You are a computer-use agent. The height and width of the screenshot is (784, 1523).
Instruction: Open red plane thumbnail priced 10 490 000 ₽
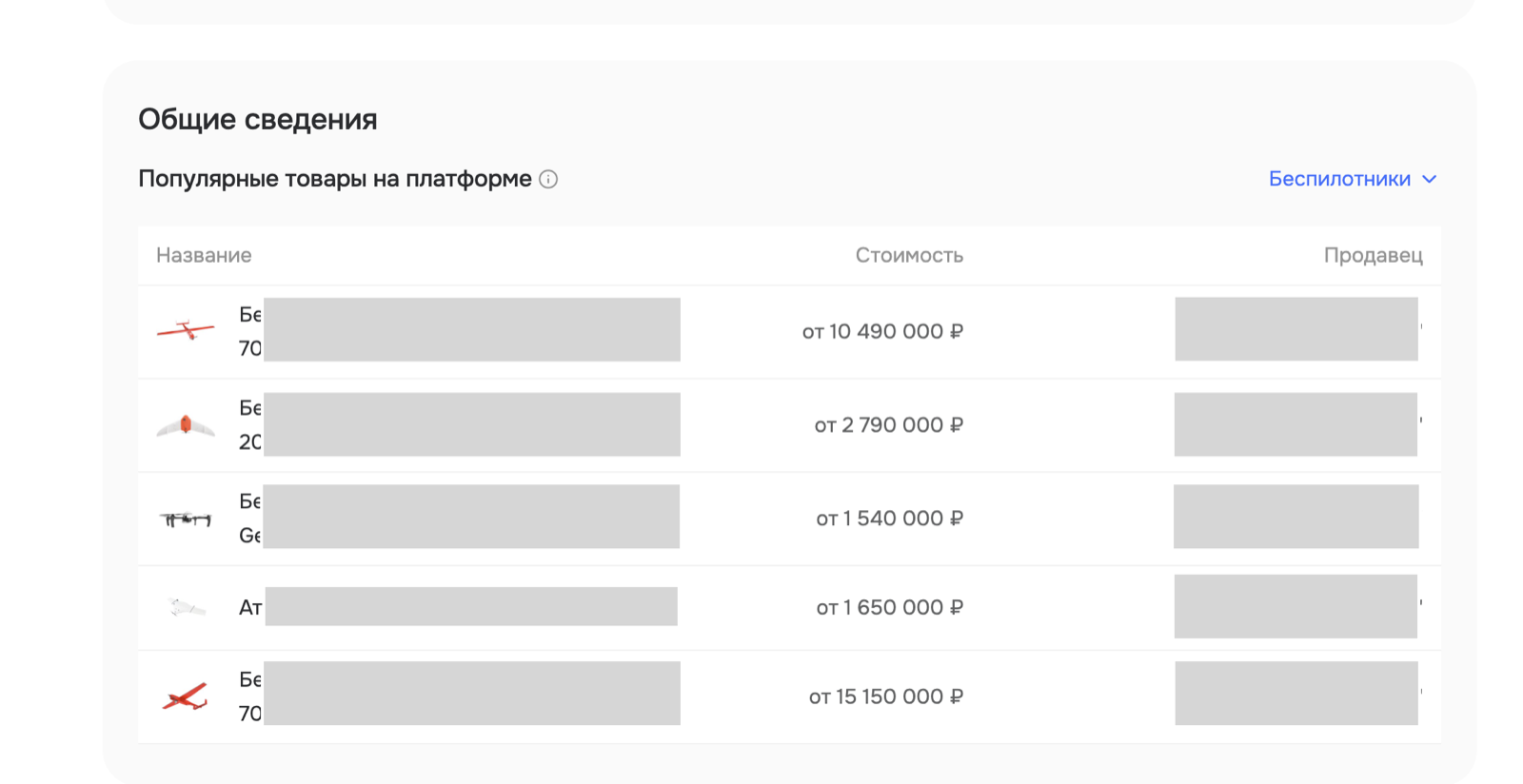(x=186, y=330)
